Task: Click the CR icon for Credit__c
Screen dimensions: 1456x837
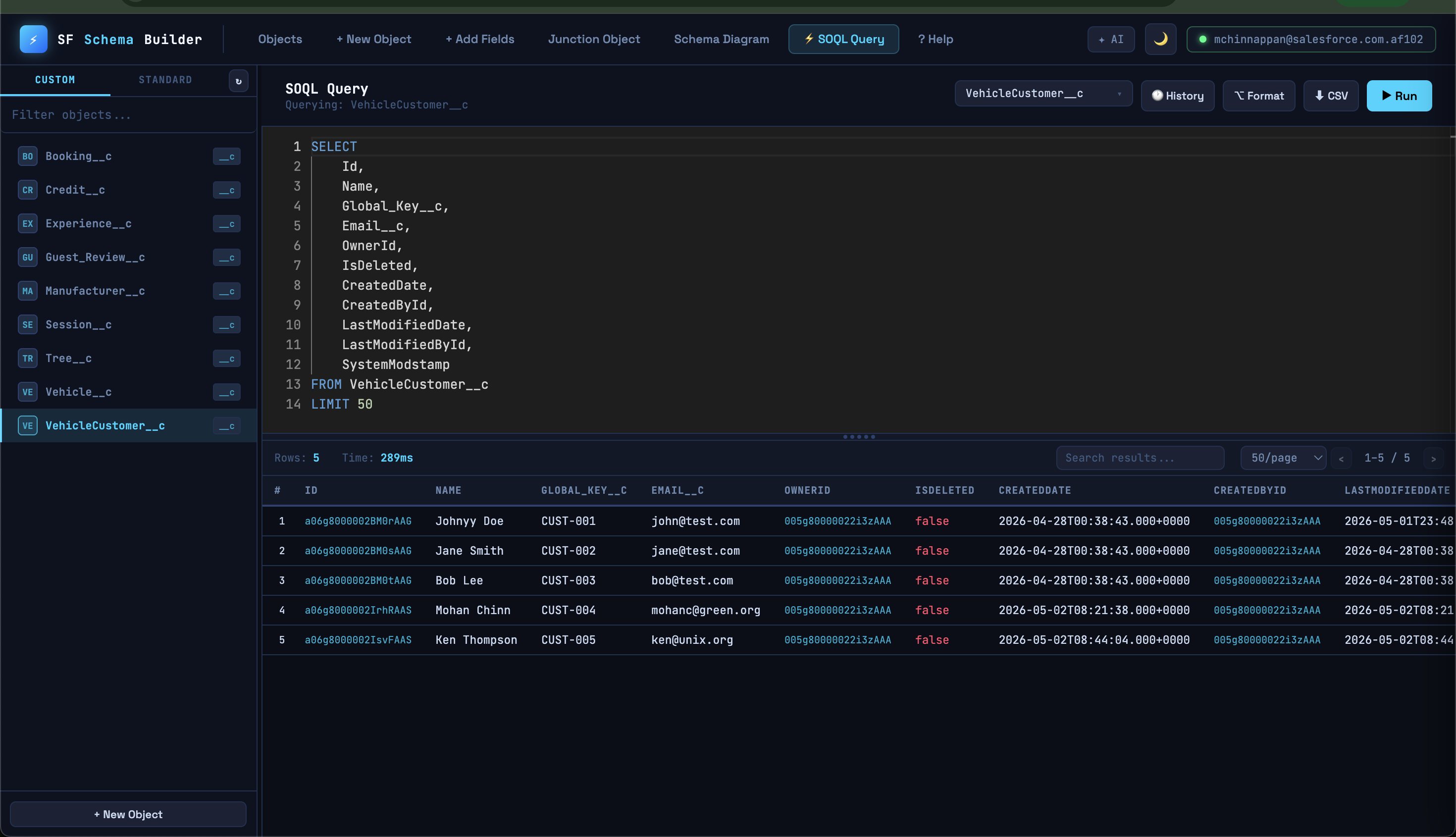Action: click(x=28, y=190)
